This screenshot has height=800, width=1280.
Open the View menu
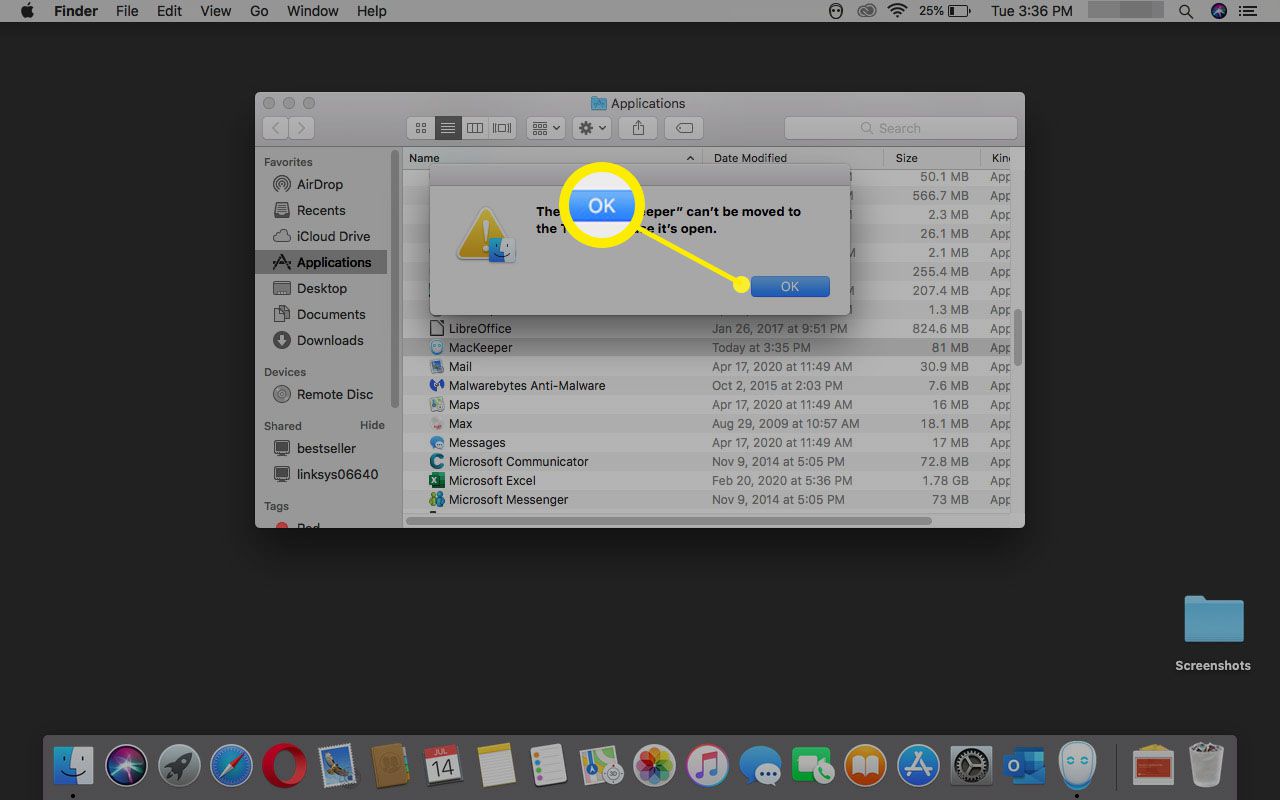coord(215,11)
